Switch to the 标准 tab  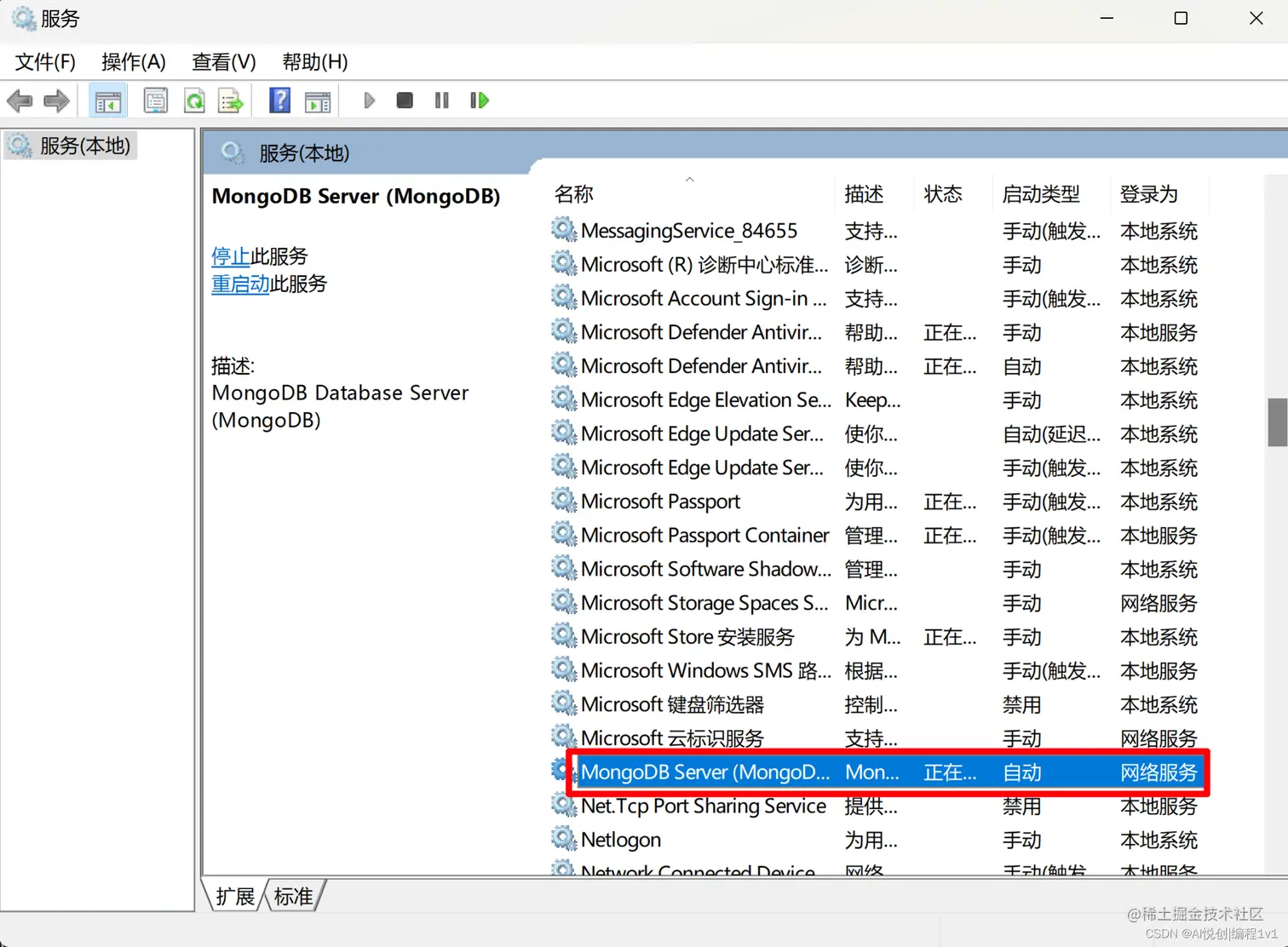point(294,896)
